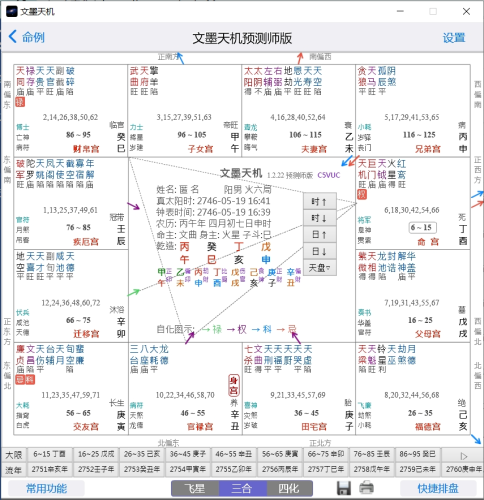
Task: Click the red 权 badge in 命宫
Action: click(362, 194)
